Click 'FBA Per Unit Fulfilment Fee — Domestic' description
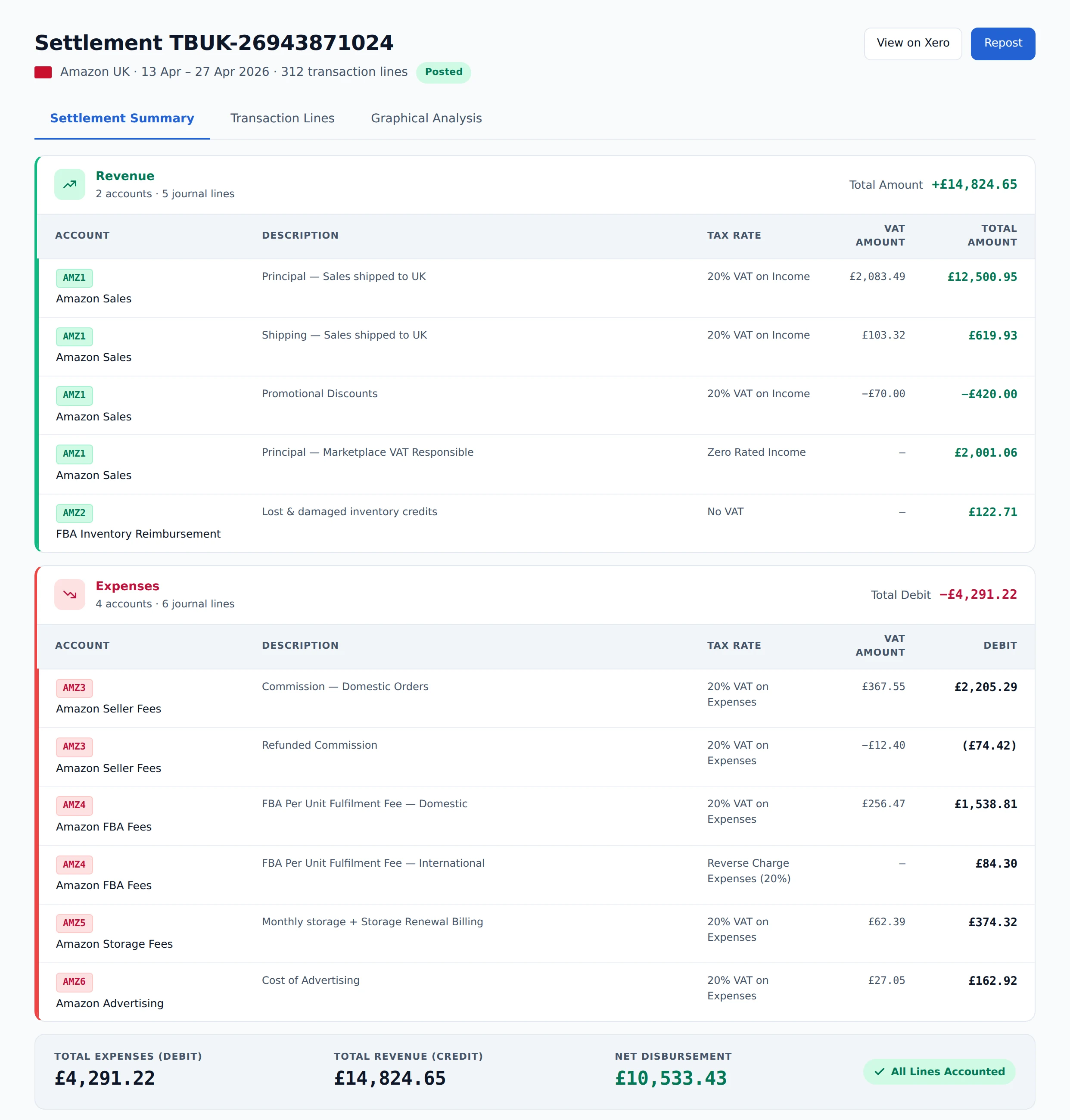Viewport: 1070px width, 1120px height. tap(364, 804)
